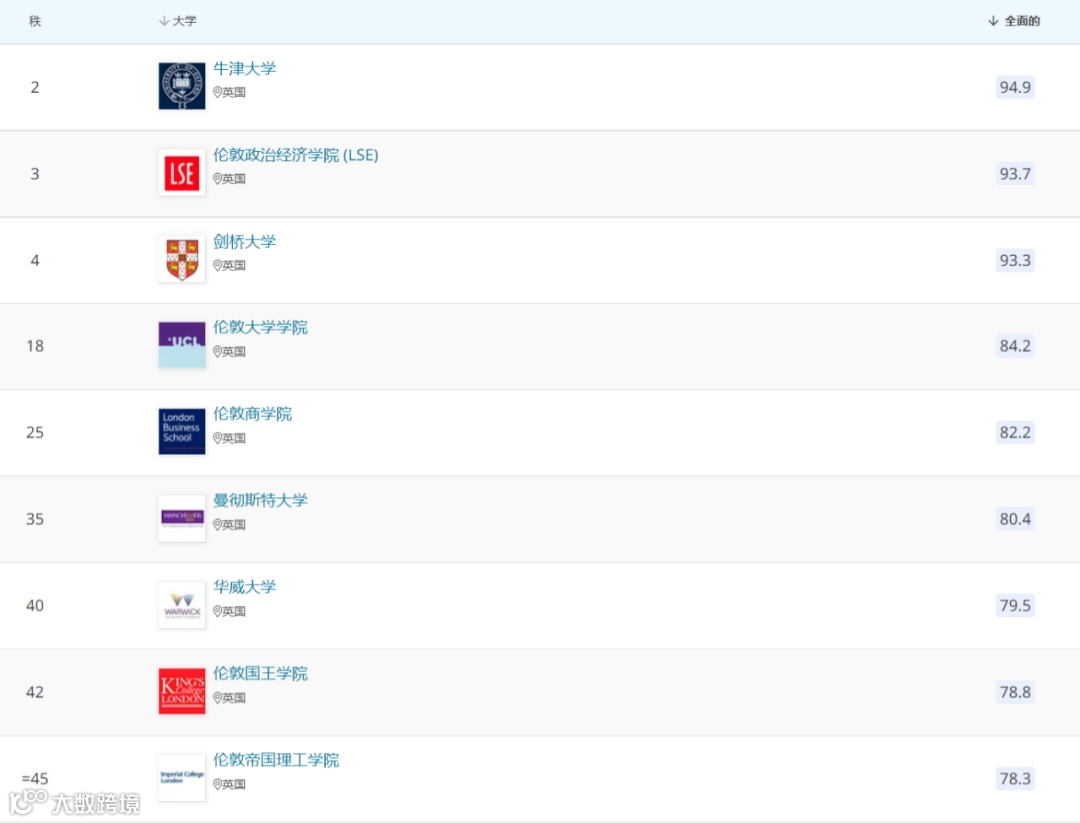
Task: Click the red LSE logo
Action: (x=182, y=173)
